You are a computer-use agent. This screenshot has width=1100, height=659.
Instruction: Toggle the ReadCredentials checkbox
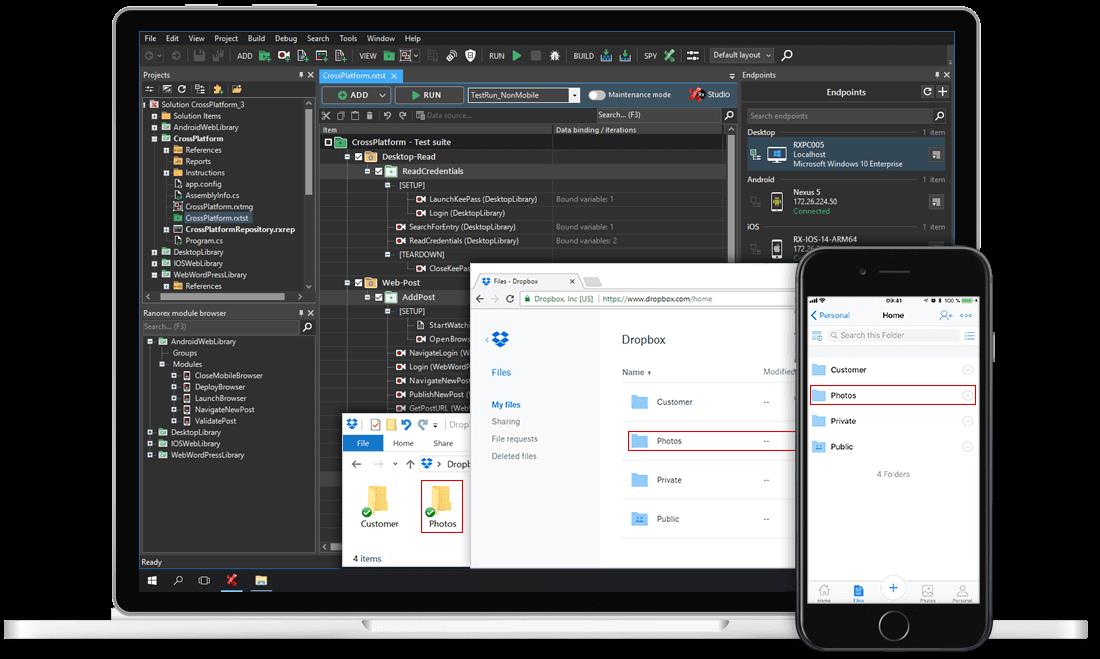[x=379, y=171]
